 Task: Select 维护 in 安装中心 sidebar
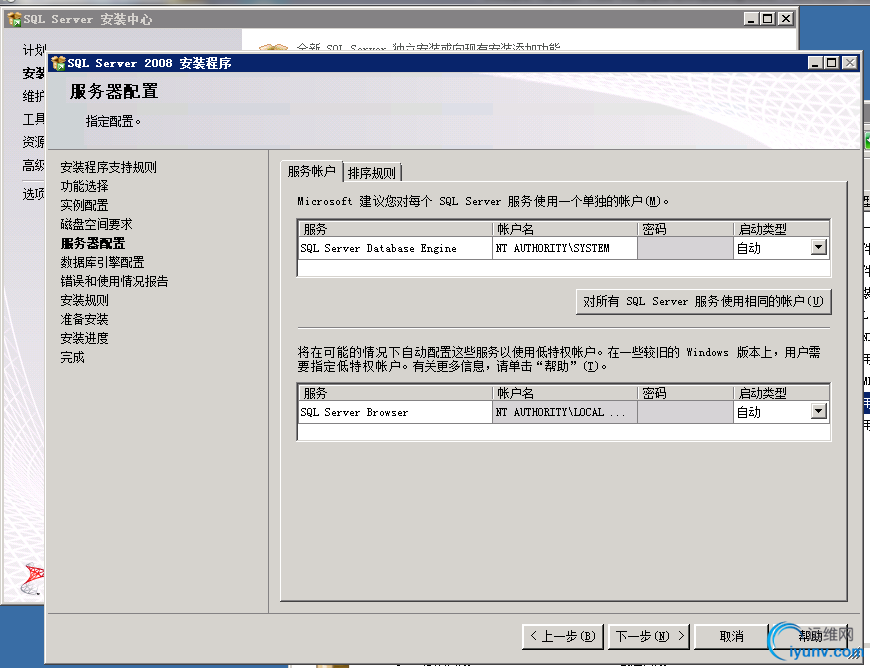[x=33, y=96]
